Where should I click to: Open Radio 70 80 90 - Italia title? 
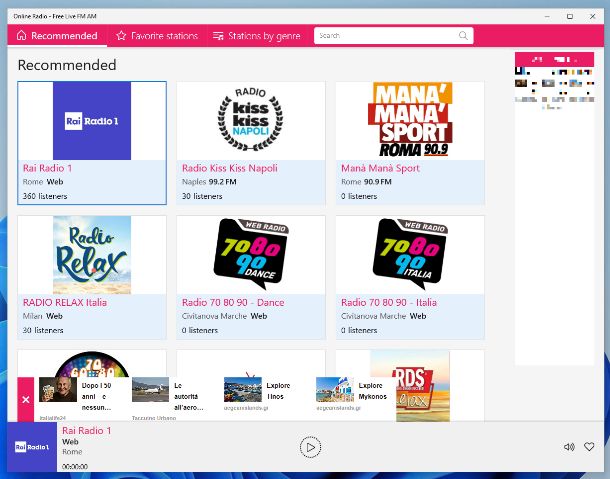(389, 302)
